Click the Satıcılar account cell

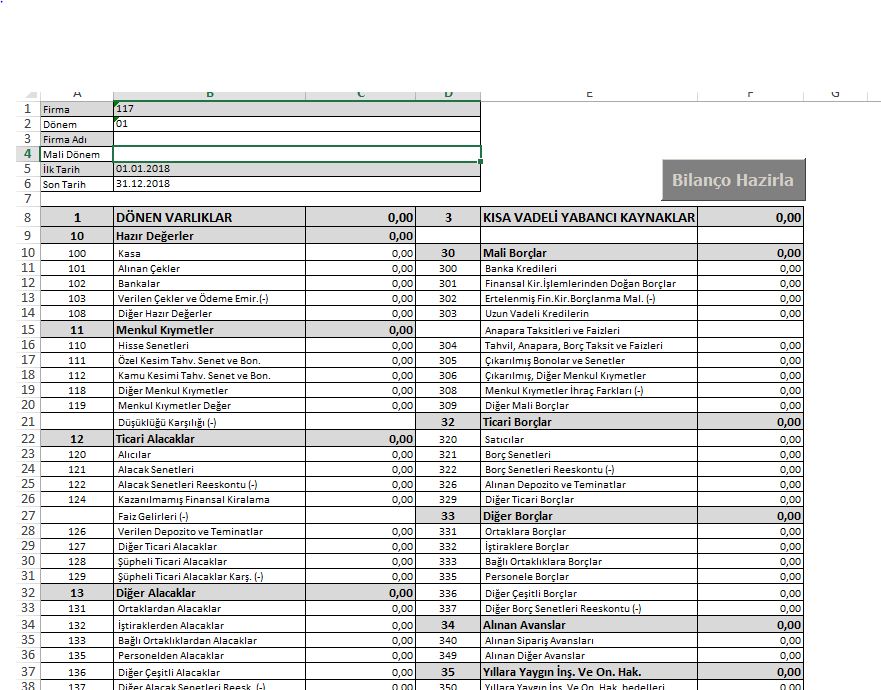click(588, 439)
